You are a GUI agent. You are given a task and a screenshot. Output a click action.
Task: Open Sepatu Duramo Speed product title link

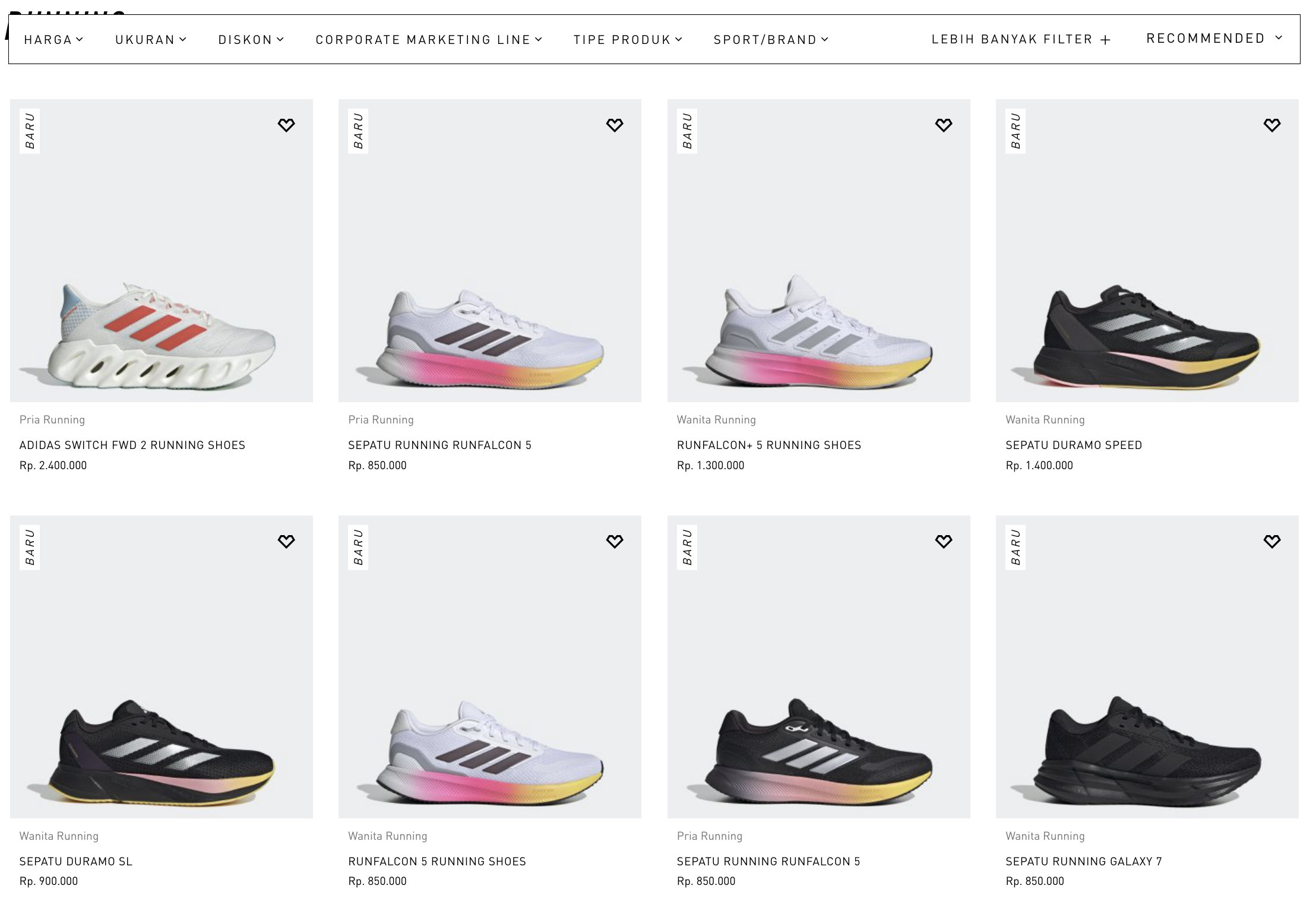click(x=1074, y=445)
